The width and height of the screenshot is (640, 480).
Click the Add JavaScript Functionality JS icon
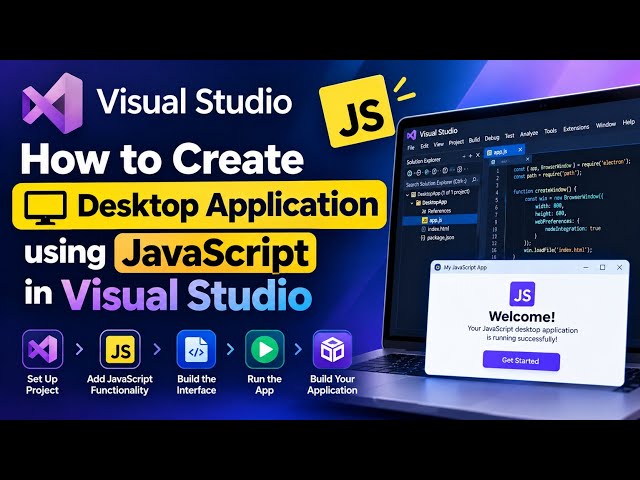(x=120, y=349)
